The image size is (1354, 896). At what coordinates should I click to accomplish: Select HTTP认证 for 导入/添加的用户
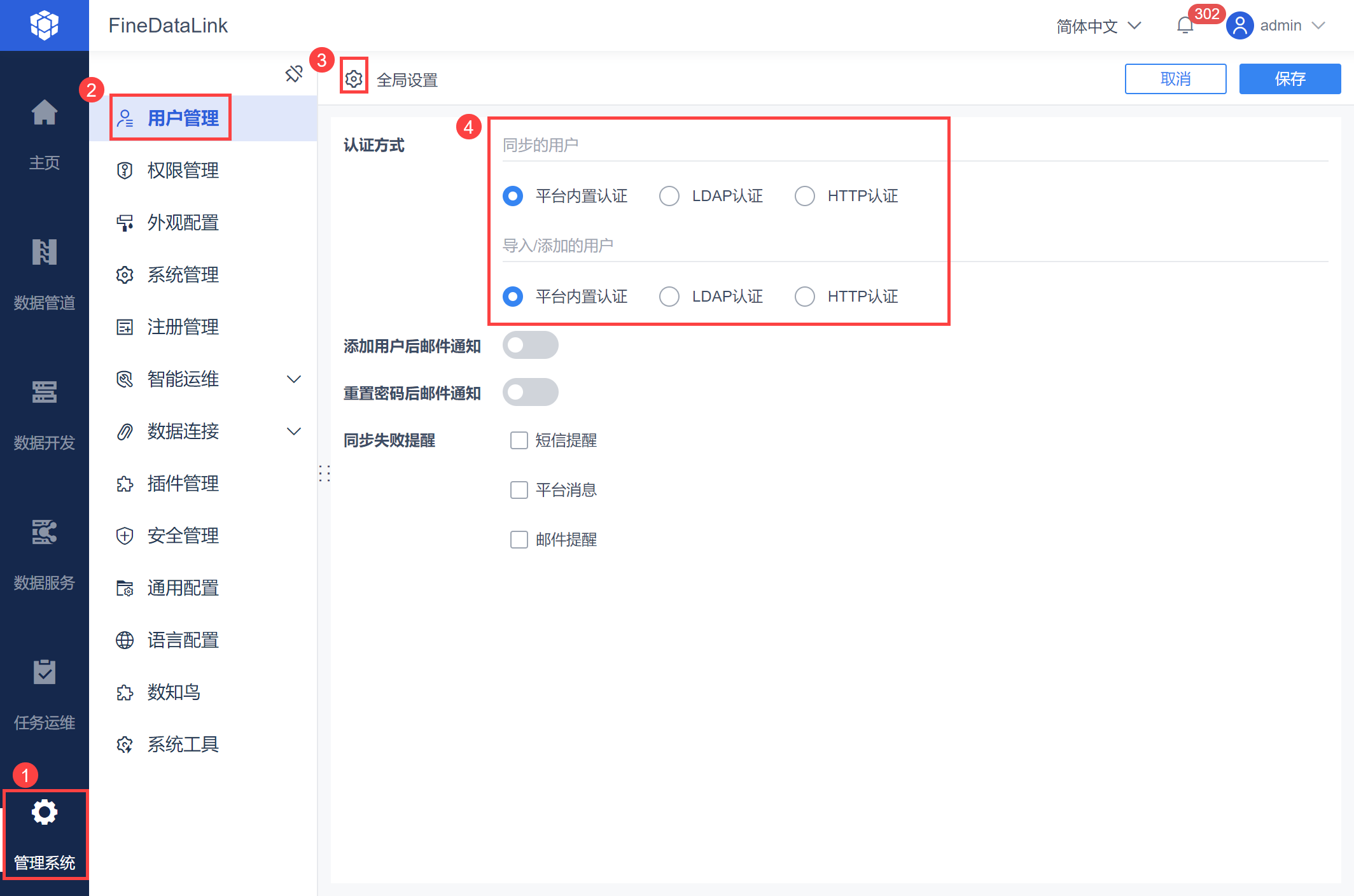pyautogui.click(x=804, y=297)
